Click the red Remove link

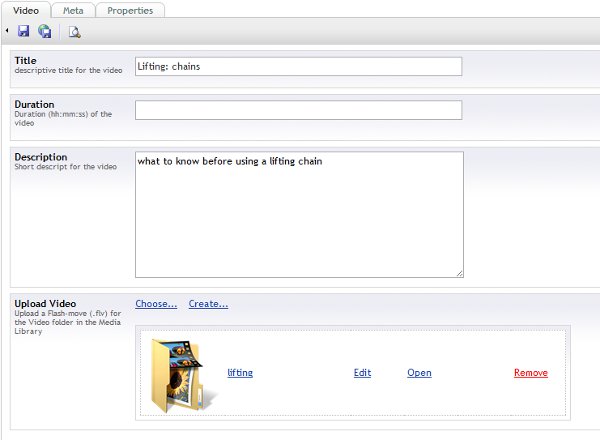pos(531,372)
